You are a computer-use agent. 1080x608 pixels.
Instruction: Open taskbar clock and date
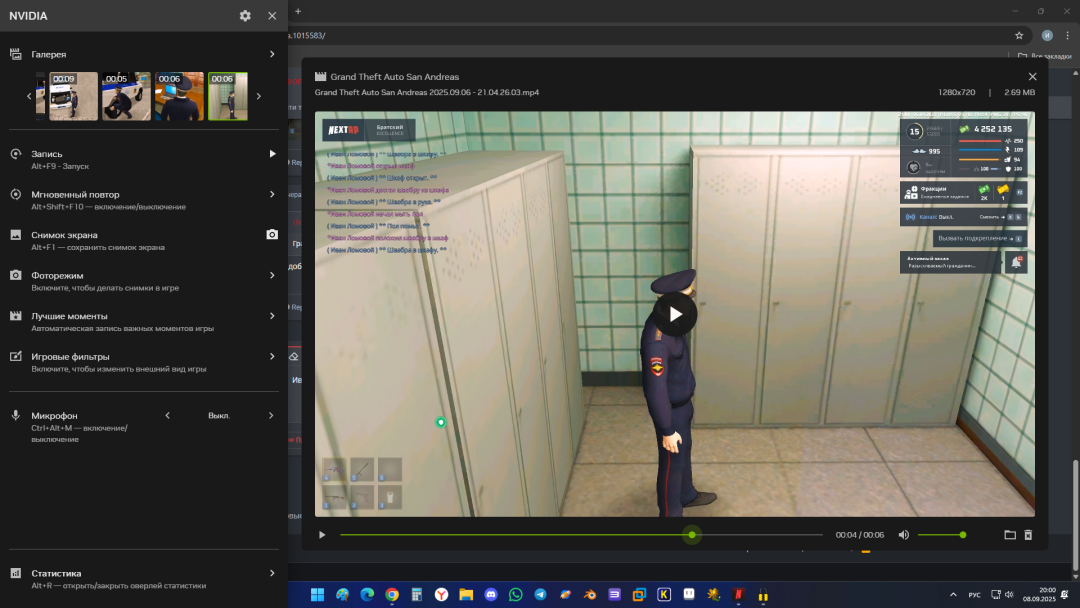click(x=1039, y=595)
